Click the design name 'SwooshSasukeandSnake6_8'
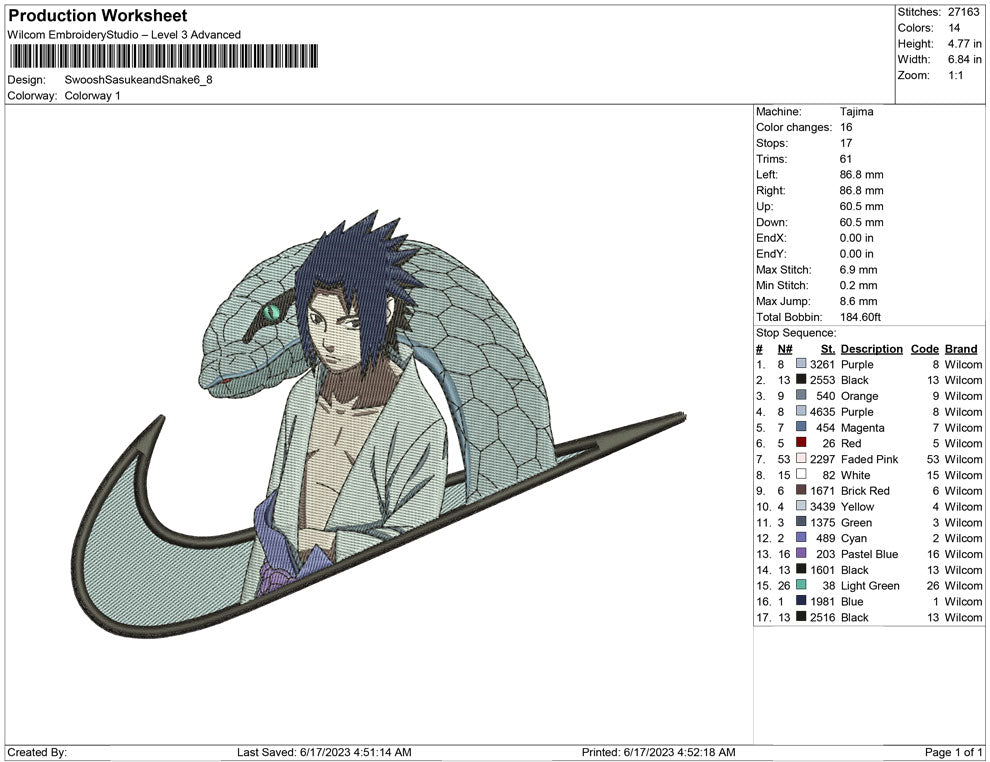The image size is (990, 762). coord(138,80)
